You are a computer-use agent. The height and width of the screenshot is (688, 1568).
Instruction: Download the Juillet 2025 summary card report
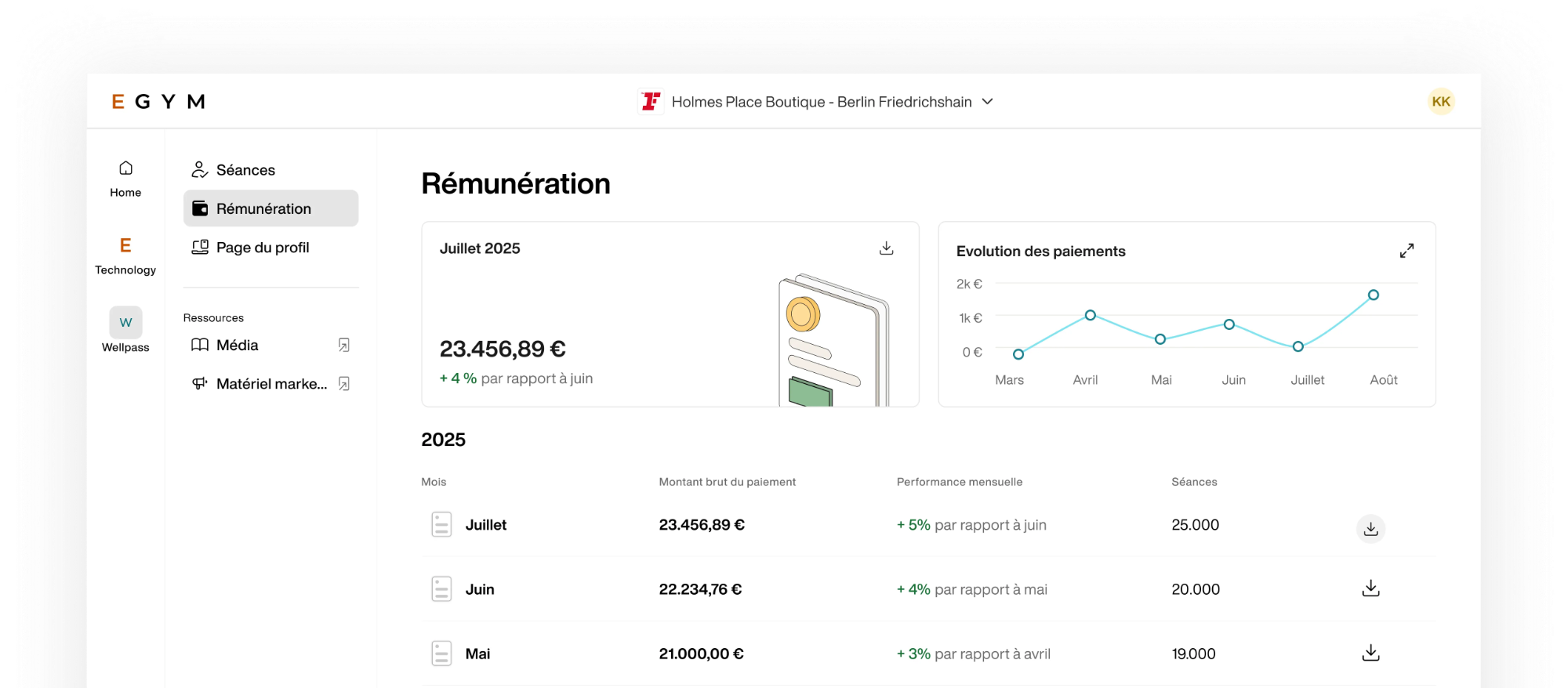[886, 248]
